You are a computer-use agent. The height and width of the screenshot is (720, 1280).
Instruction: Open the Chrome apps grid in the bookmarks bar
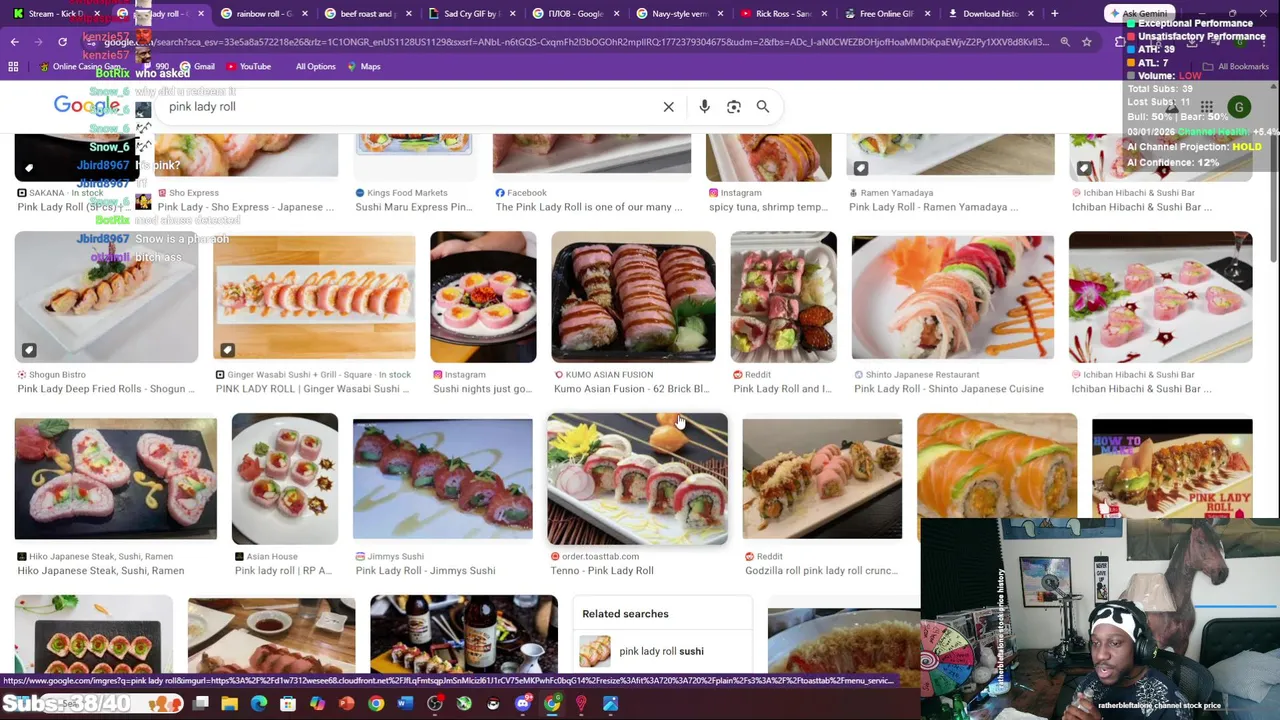point(13,67)
